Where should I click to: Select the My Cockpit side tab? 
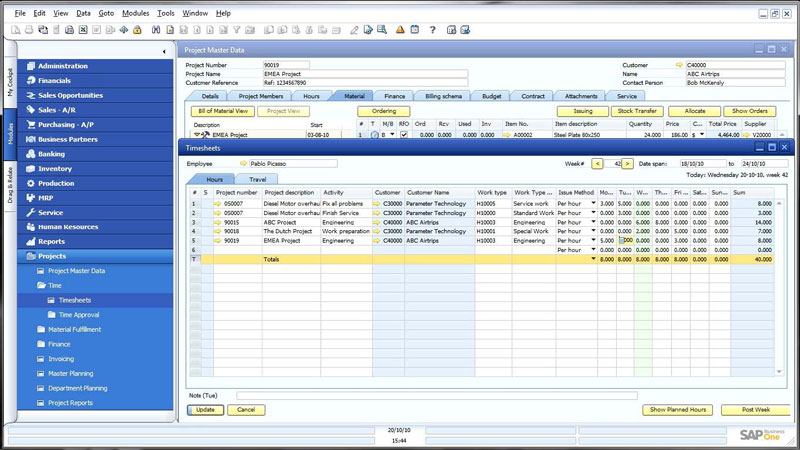coord(10,82)
